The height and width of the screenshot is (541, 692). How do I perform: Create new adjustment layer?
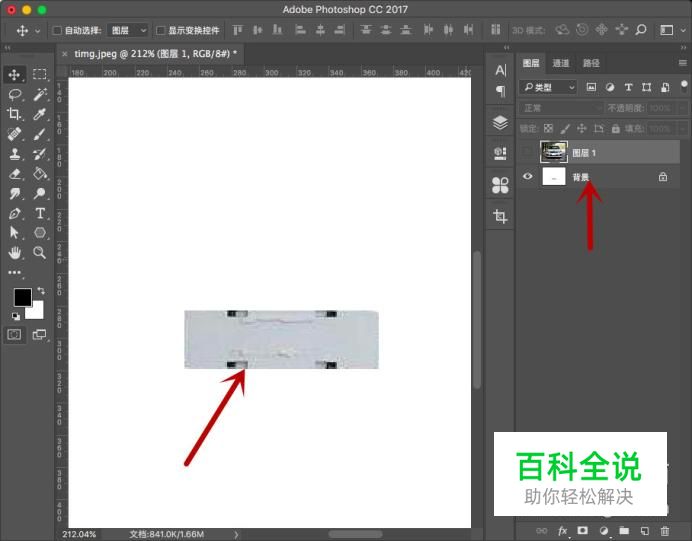click(603, 530)
